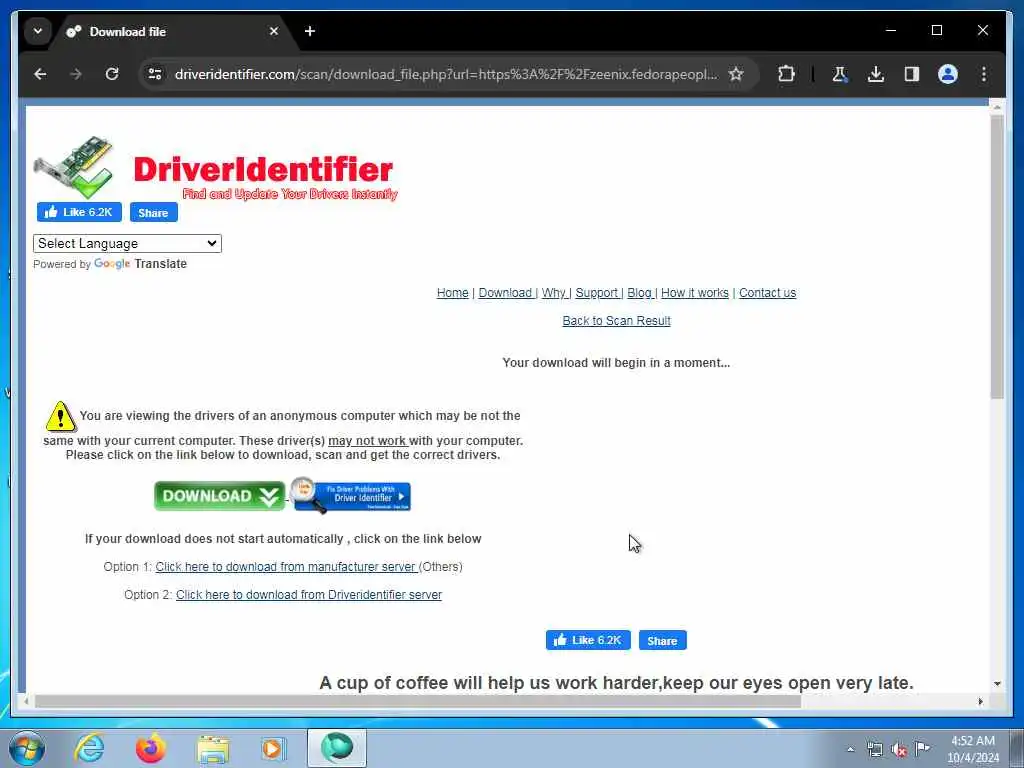Click the network tray icon
This screenshot has width=1024, height=768.
pyautogui.click(x=874, y=749)
